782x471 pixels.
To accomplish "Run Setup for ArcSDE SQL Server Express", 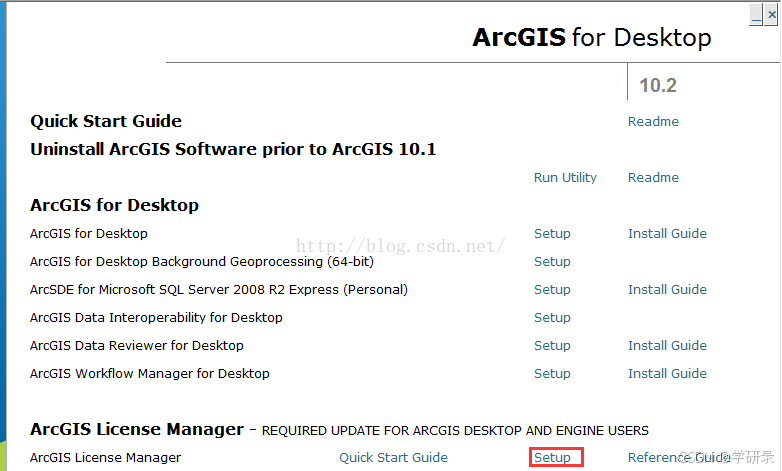I will [x=552, y=289].
